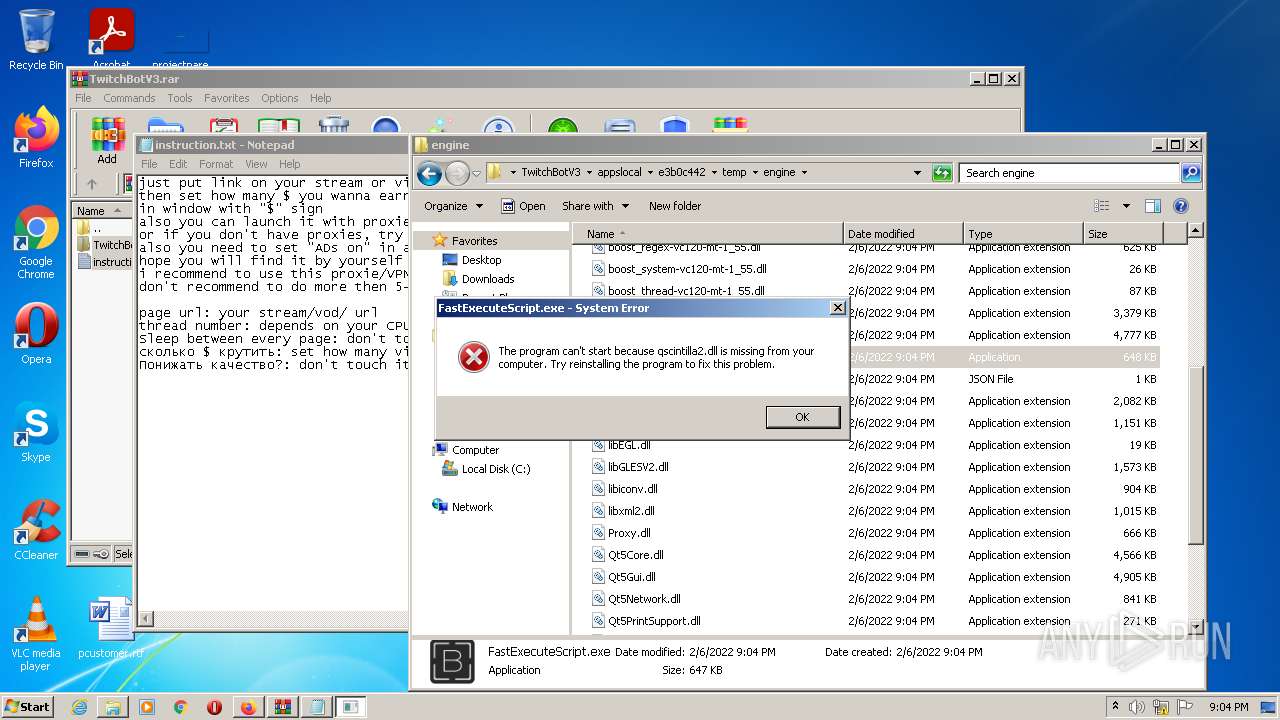Open the view options dropdown arrow
This screenshot has width=1280, height=720.
click(x=1126, y=206)
